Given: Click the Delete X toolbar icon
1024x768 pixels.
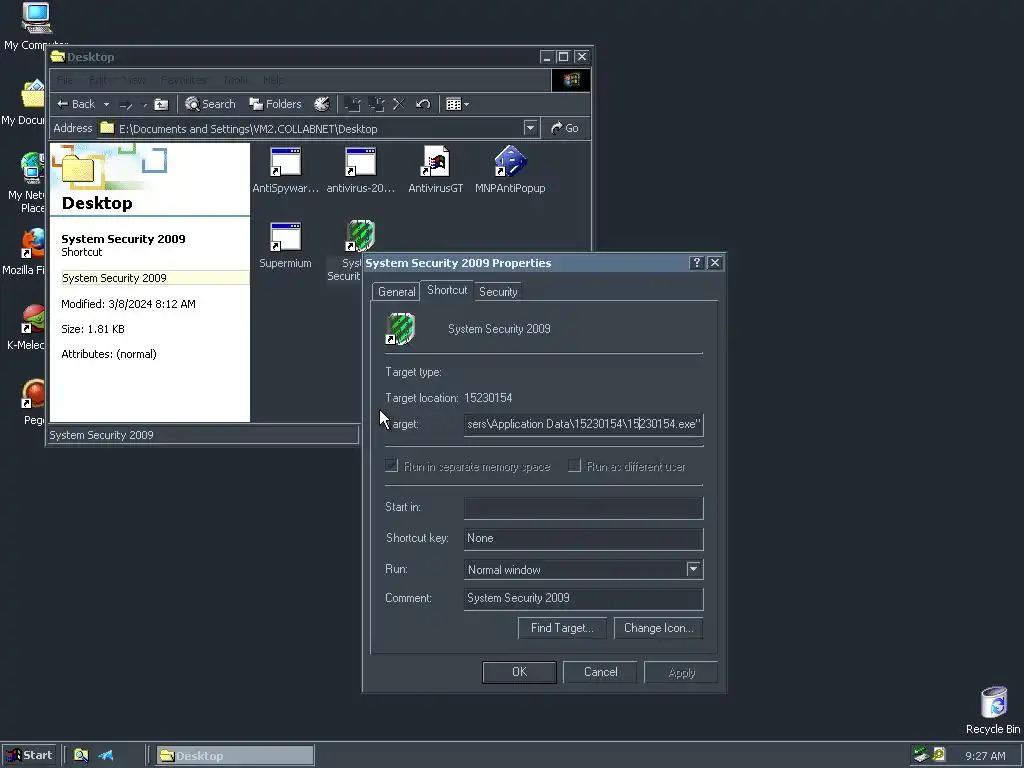Looking at the screenshot, I should (399, 104).
